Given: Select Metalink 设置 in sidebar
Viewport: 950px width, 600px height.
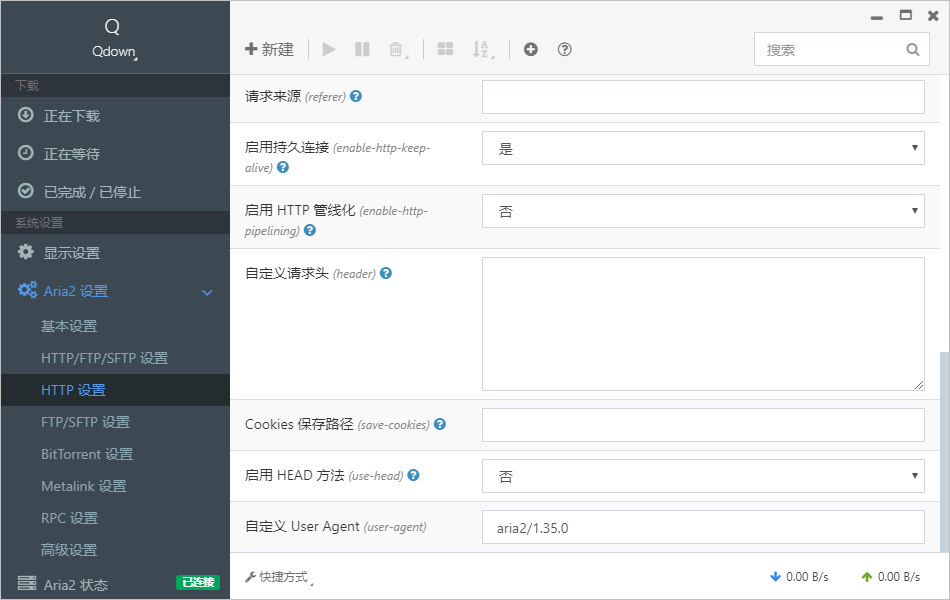Looking at the screenshot, I should [115, 486].
